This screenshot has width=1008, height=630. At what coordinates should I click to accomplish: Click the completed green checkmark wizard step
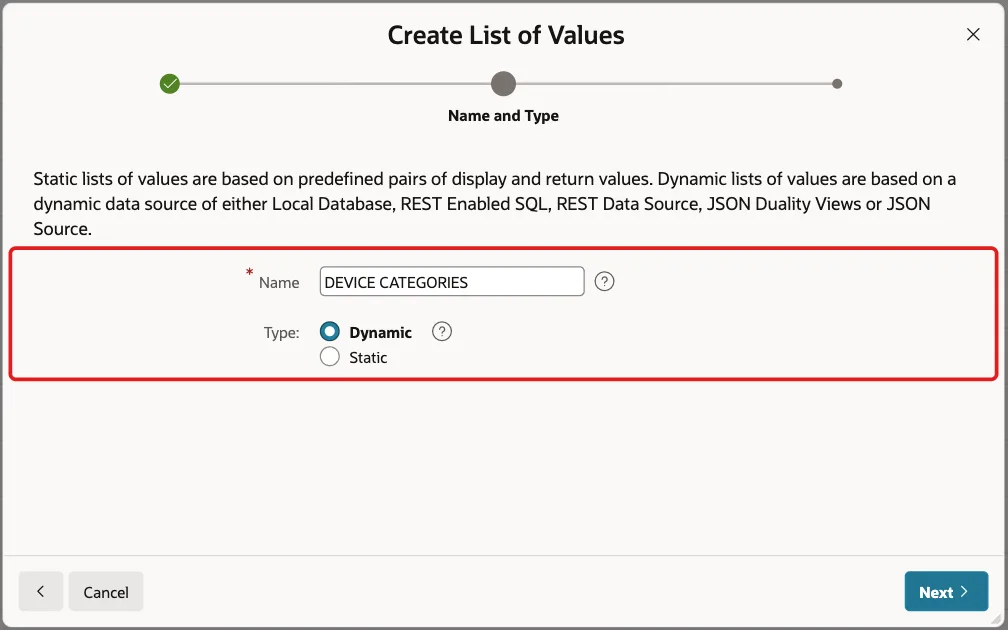170,84
